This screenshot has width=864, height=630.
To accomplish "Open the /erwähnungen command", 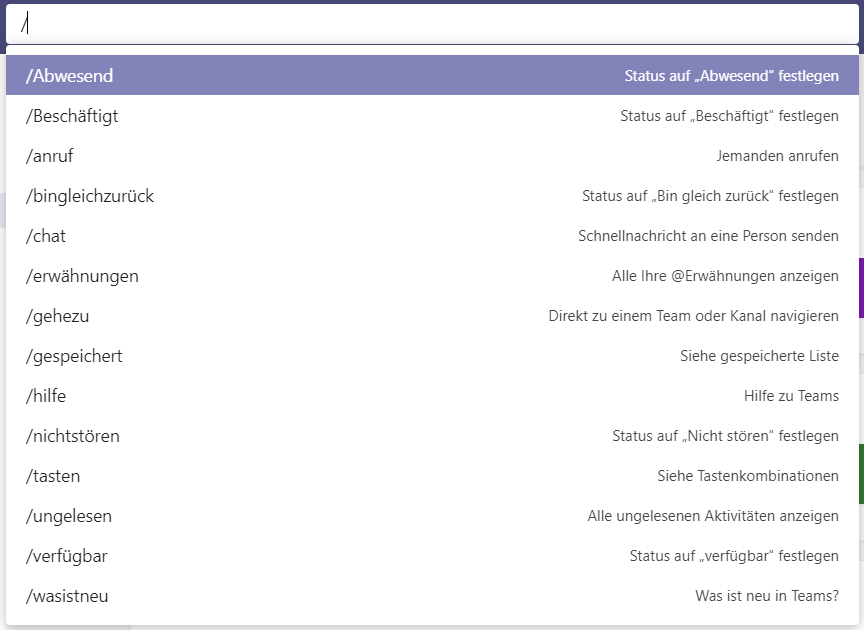I will coord(432,276).
